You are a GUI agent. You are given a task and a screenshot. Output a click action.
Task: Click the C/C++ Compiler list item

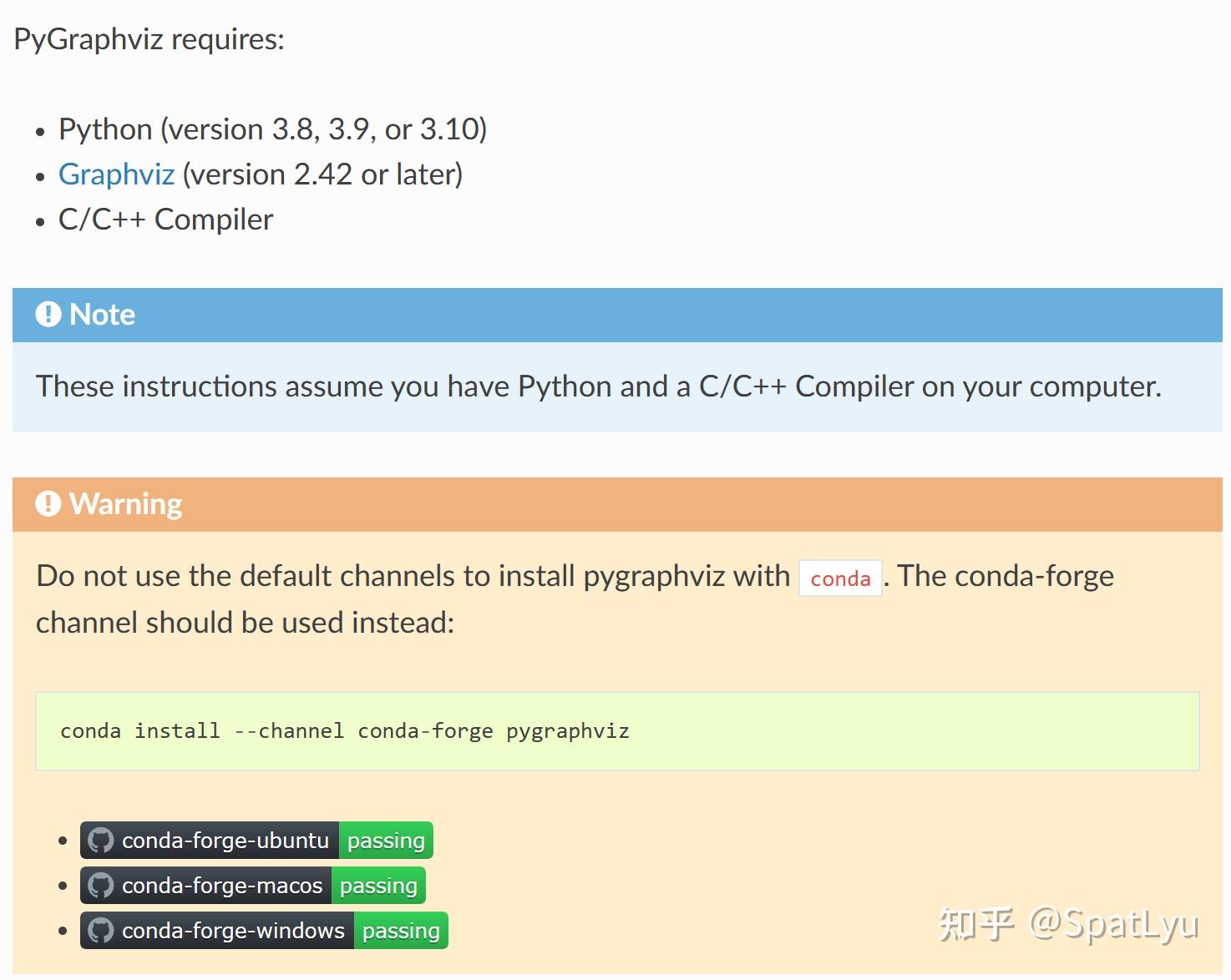165,220
